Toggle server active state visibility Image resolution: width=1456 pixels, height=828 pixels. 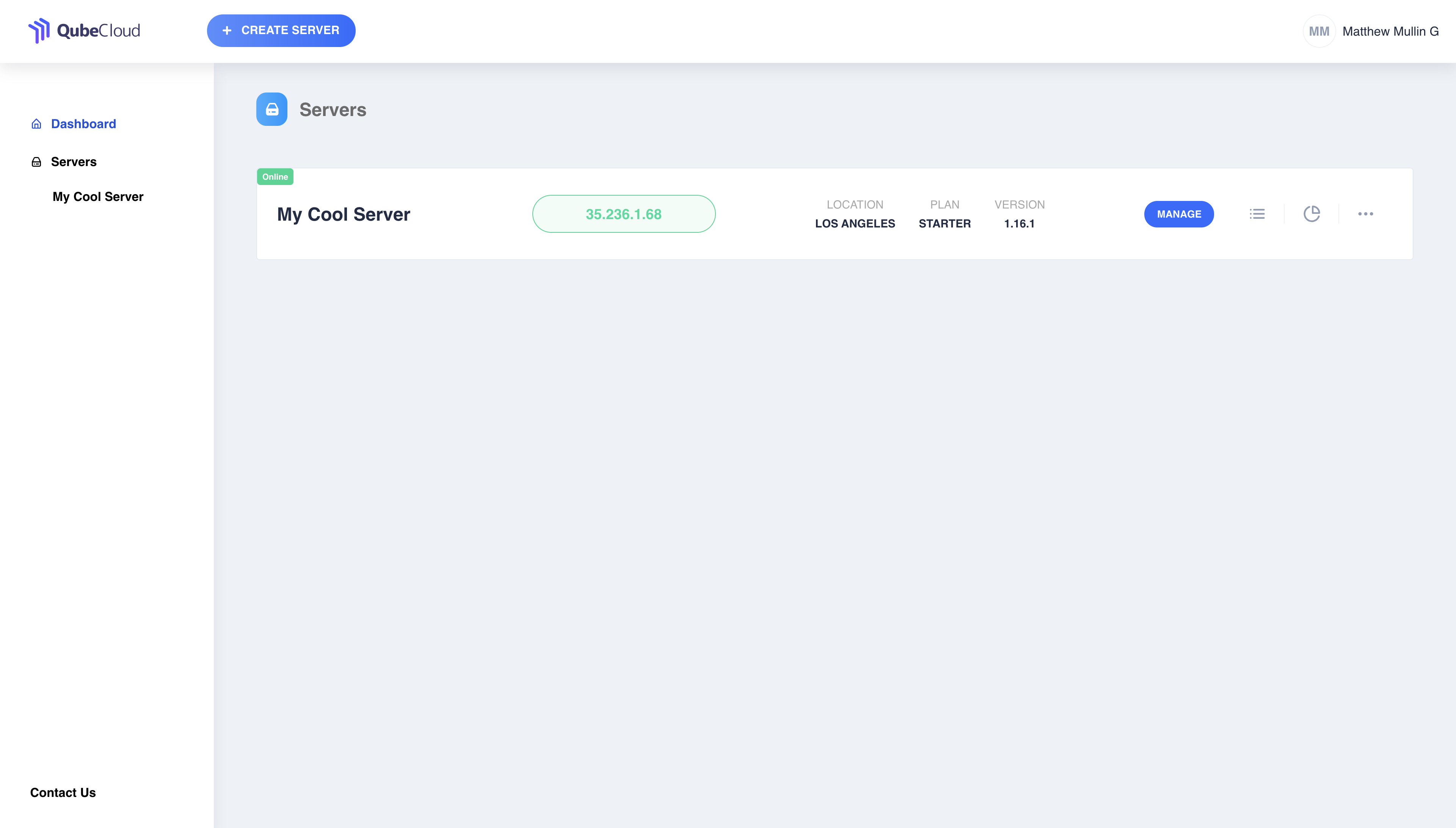tap(1311, 213)
